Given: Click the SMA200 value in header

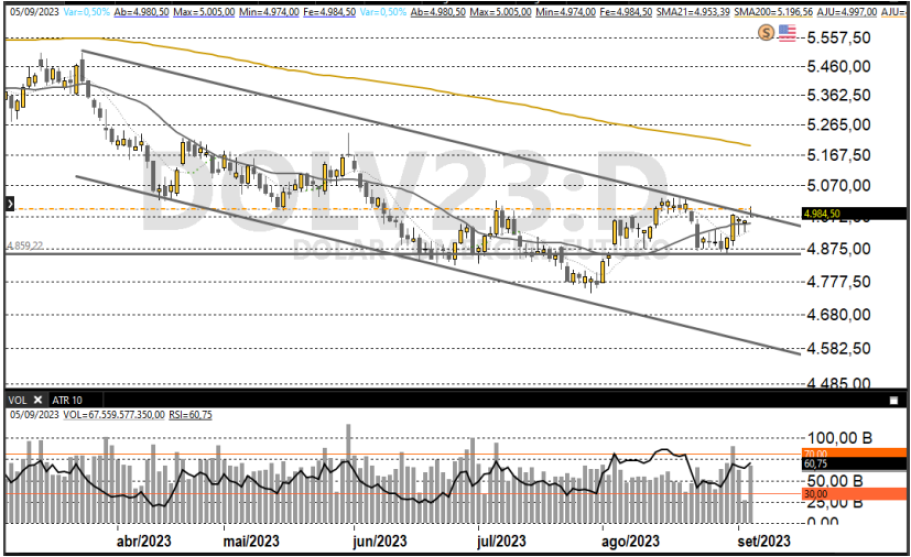Looking at the screenshot, I should 756,10.
